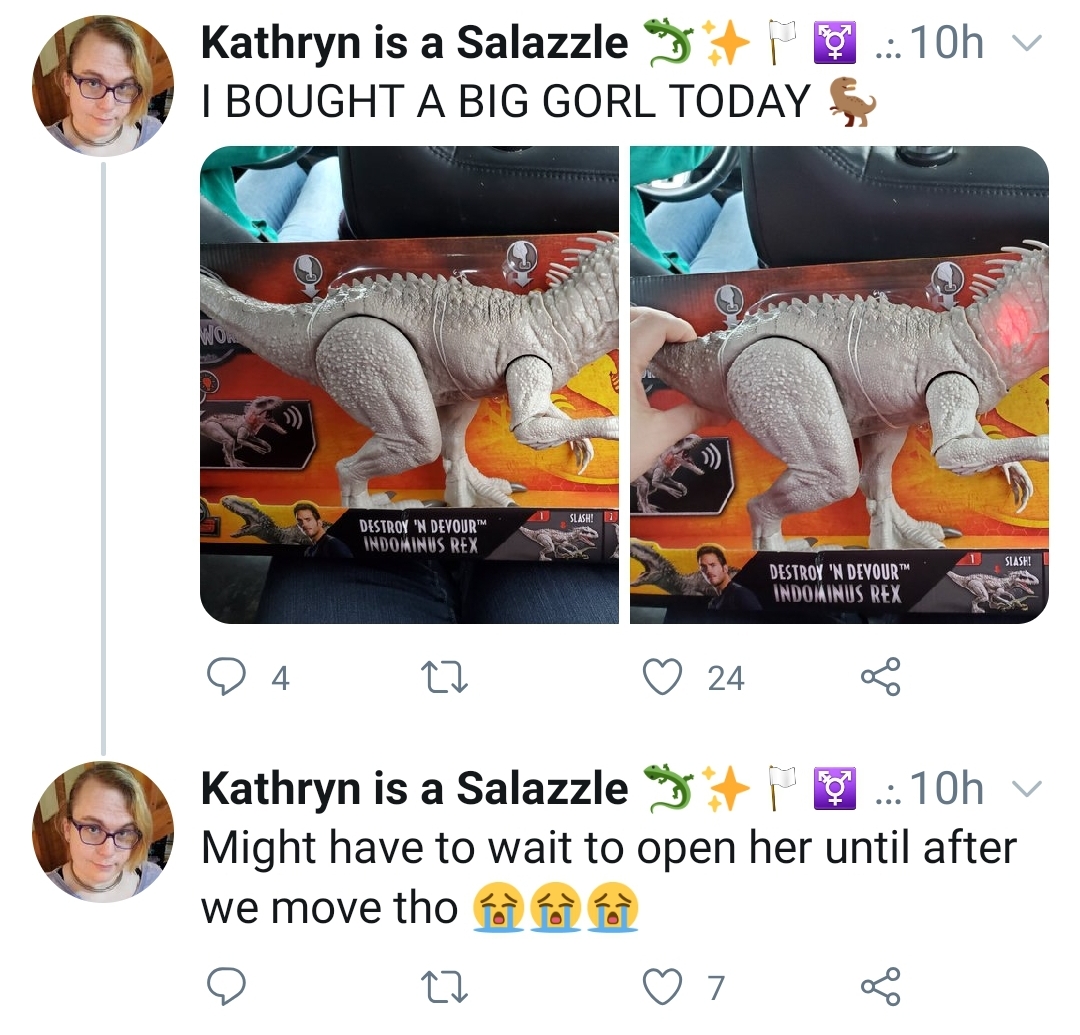
Task: Open Kathryn is a Salazzle profile from first tweet
Action: click(414, 43)
